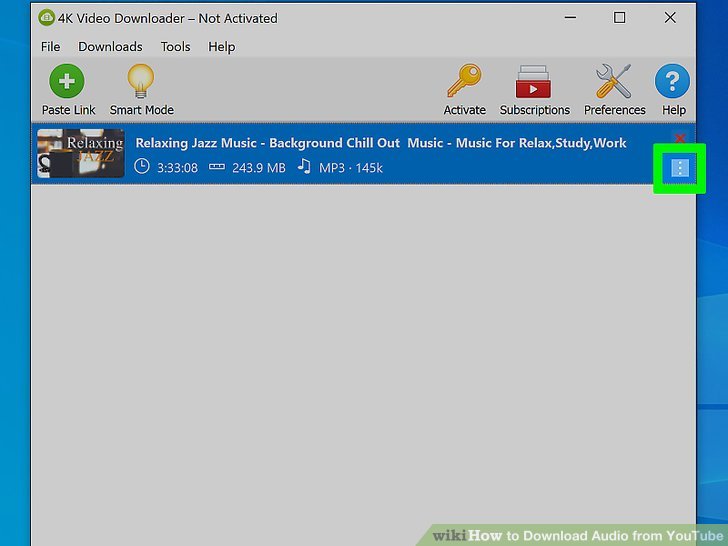Select the Relaxing Jazz Music title text
728x546 pixels.
tap(381, 143)
